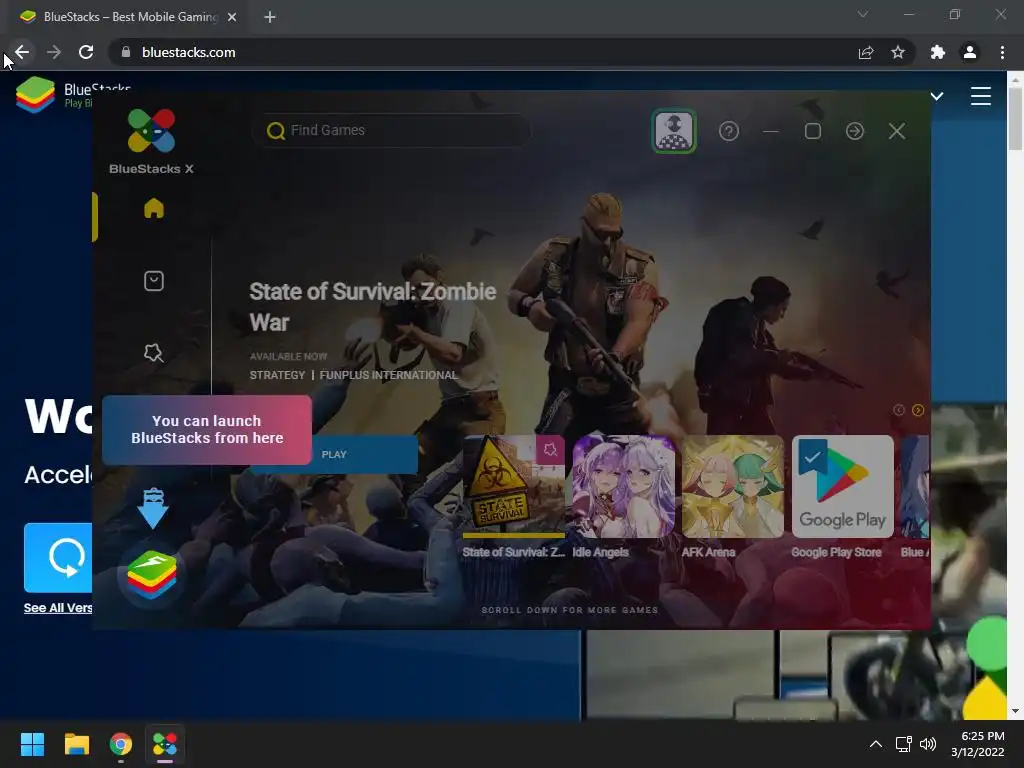Select the Idle Angels game thumbnail

(624, 486)
